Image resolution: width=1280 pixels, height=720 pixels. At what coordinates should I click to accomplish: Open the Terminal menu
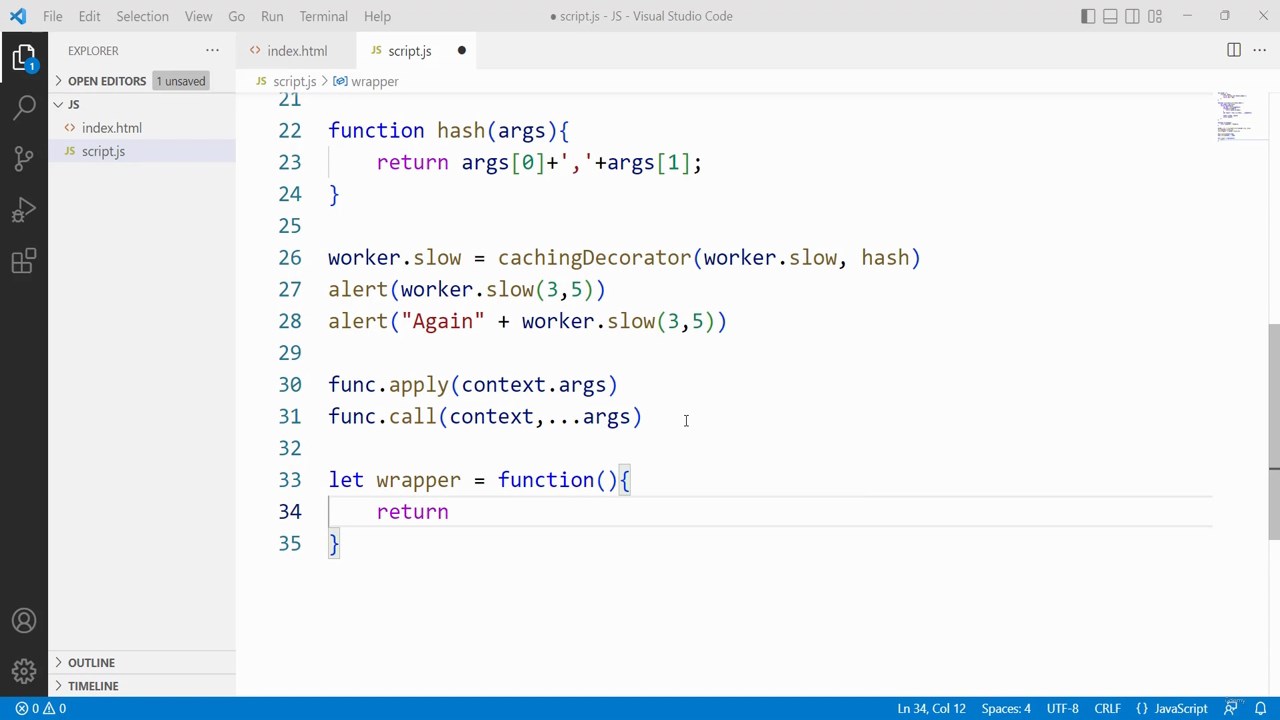click(x=323, y=16)
